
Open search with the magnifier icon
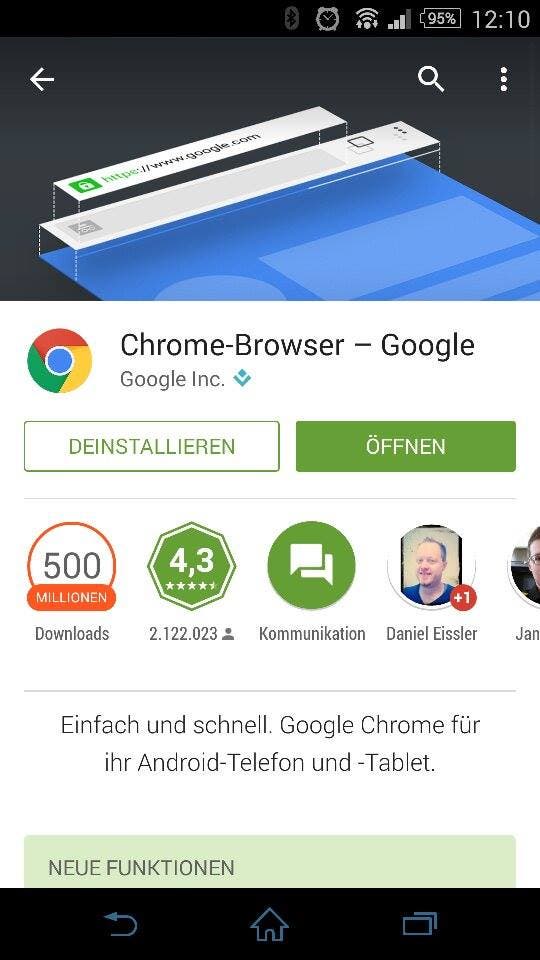[431, 80]
